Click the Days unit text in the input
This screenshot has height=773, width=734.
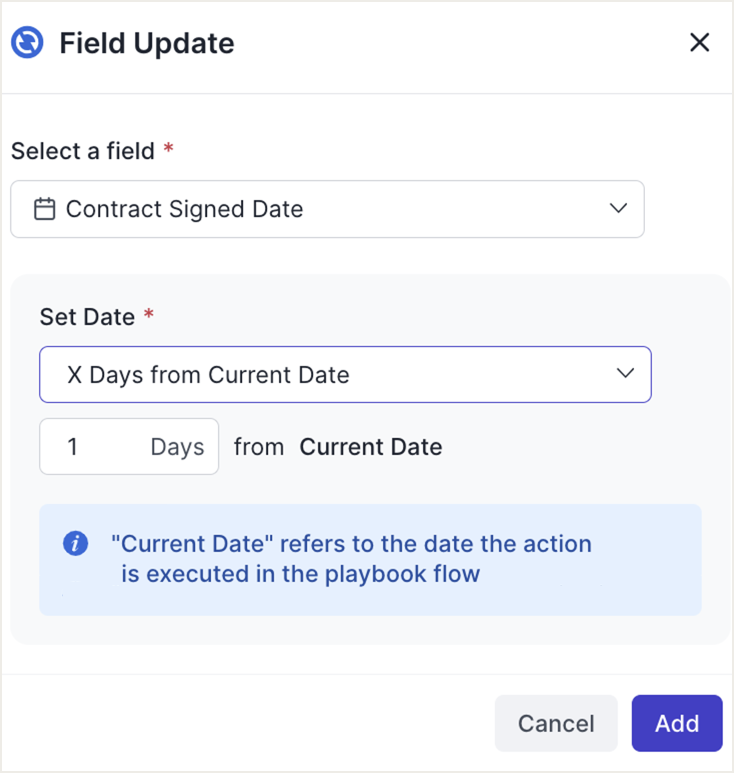click(177, 446)
